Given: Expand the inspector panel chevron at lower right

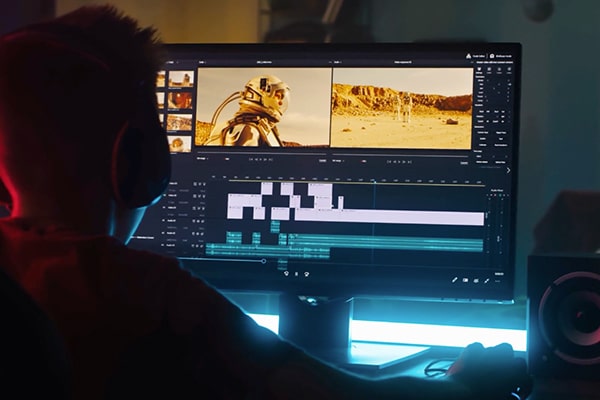Looking at the screenshot, I should [508, 171].
